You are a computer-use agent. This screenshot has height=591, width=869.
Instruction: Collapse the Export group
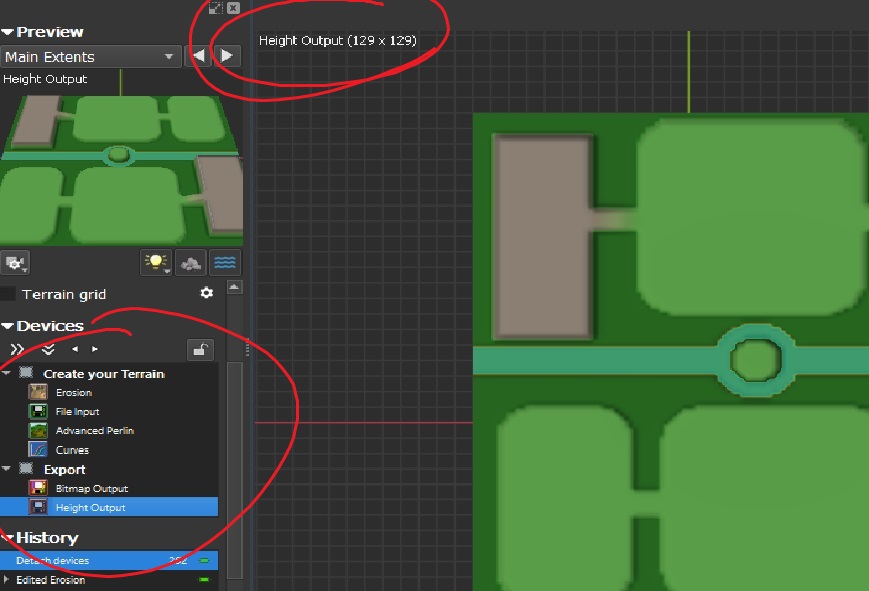pos(6,469)
